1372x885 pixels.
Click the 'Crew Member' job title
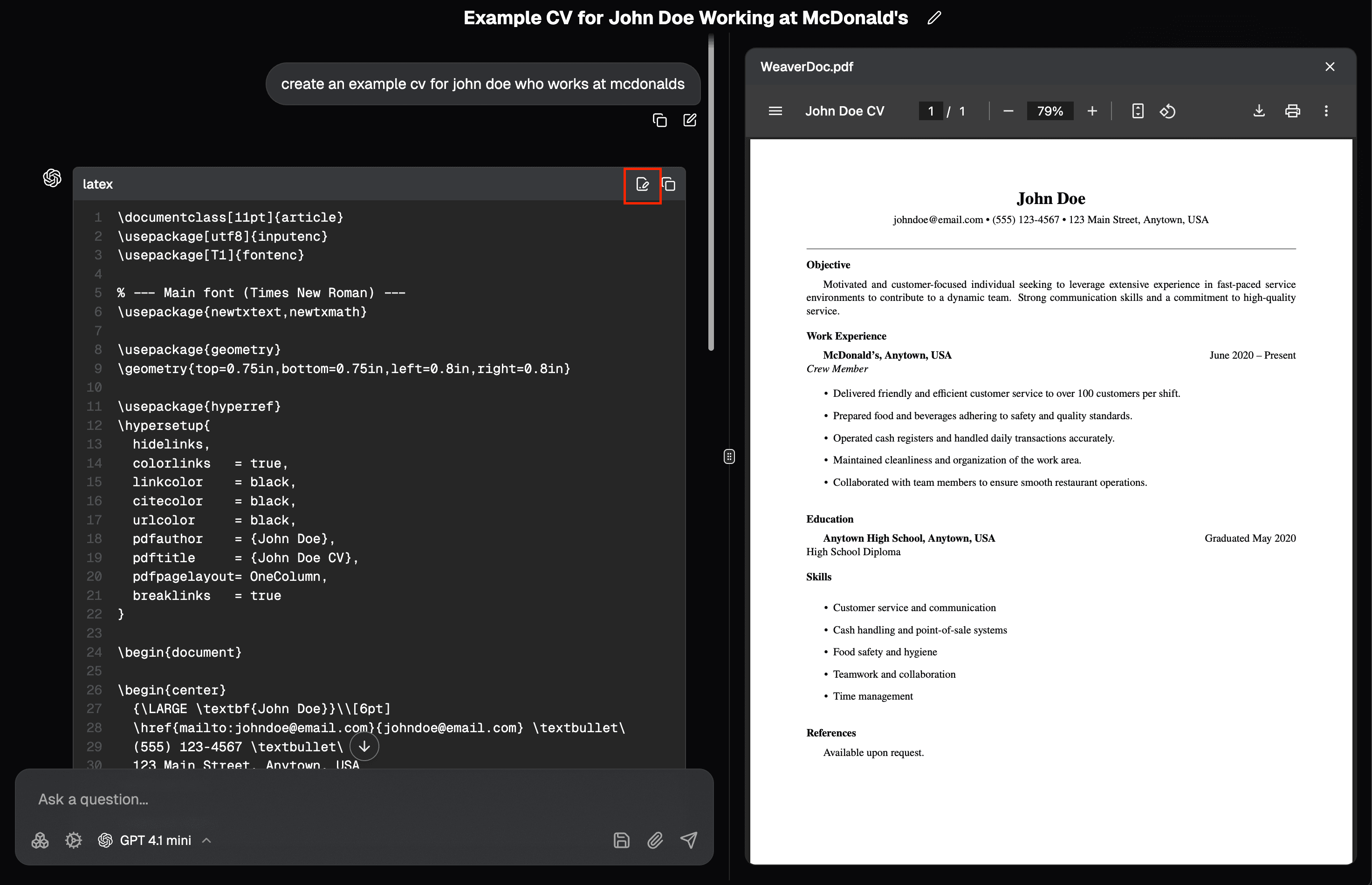[837, 369]
